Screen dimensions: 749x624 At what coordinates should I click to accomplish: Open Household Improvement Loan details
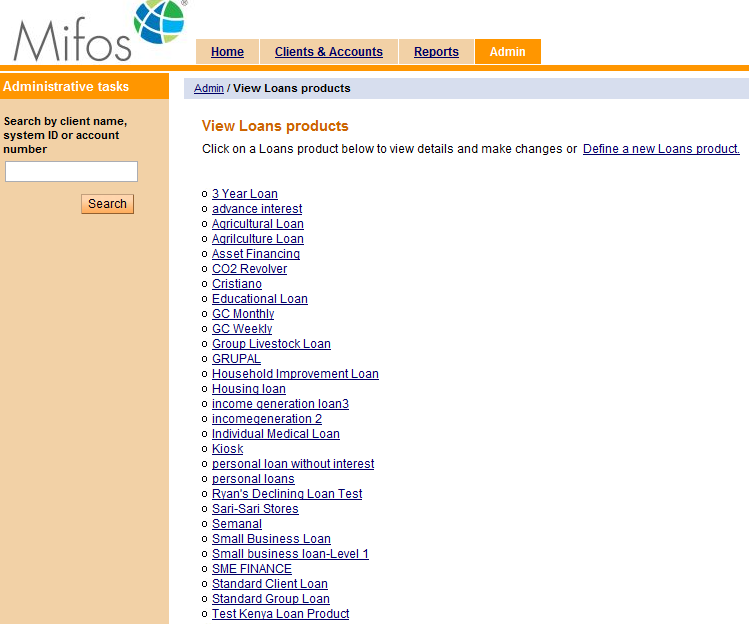click(x=295, y=374)
